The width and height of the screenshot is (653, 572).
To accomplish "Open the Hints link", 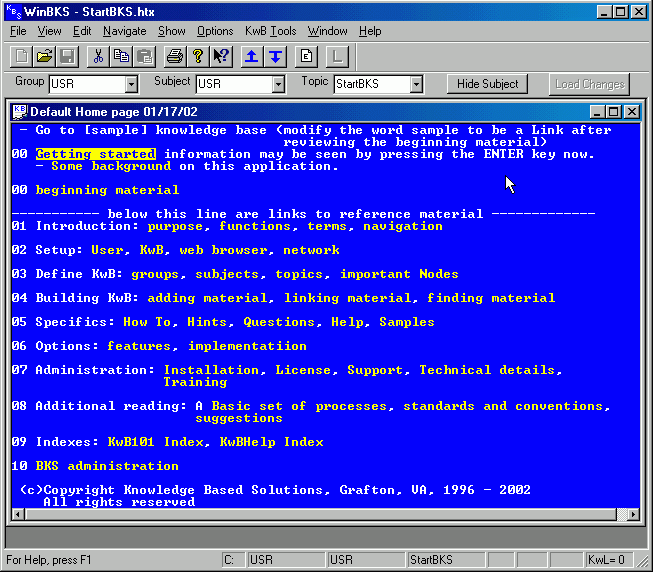I will (x=207, y=322).
